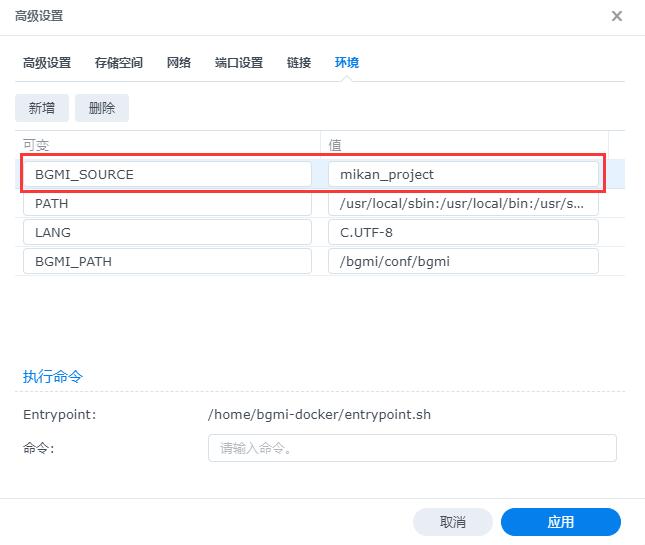The width and height of the screenshot is (645, 545).
Task: Open the 存储空间 tab
Action: [x=119, y=62]
